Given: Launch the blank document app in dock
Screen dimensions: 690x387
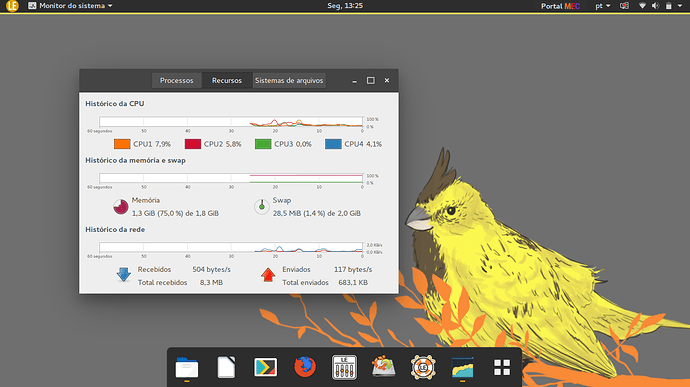Looking at the screenshot, I should coord(226,367).
